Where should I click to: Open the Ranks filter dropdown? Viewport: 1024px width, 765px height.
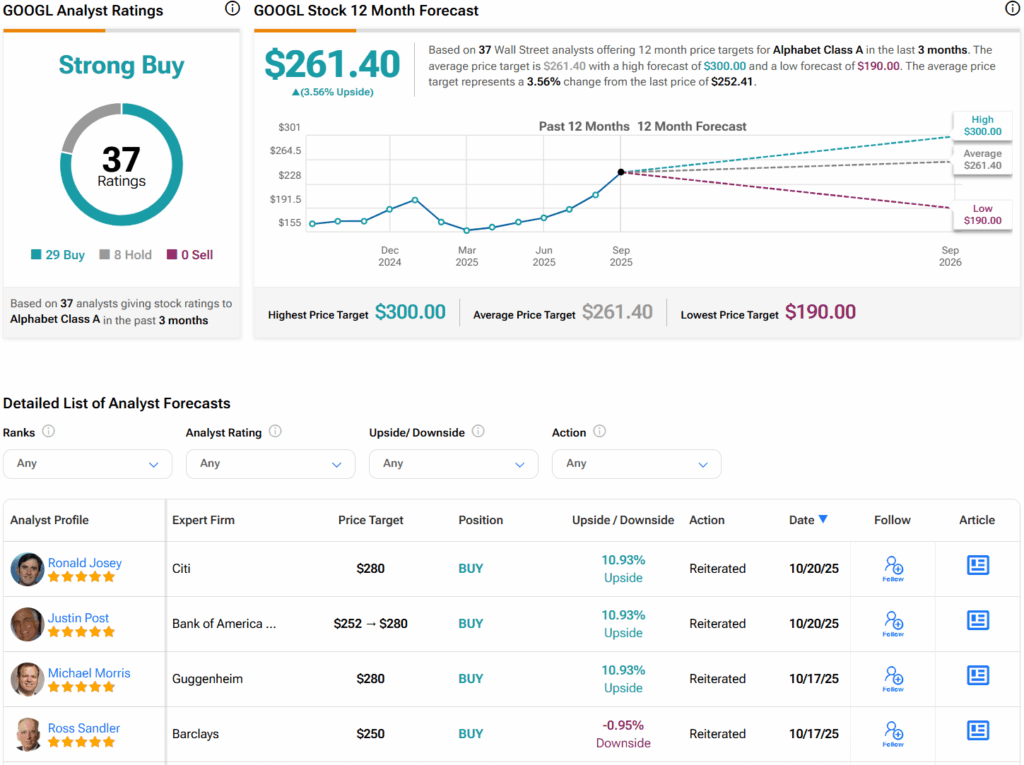click(87, 464)
